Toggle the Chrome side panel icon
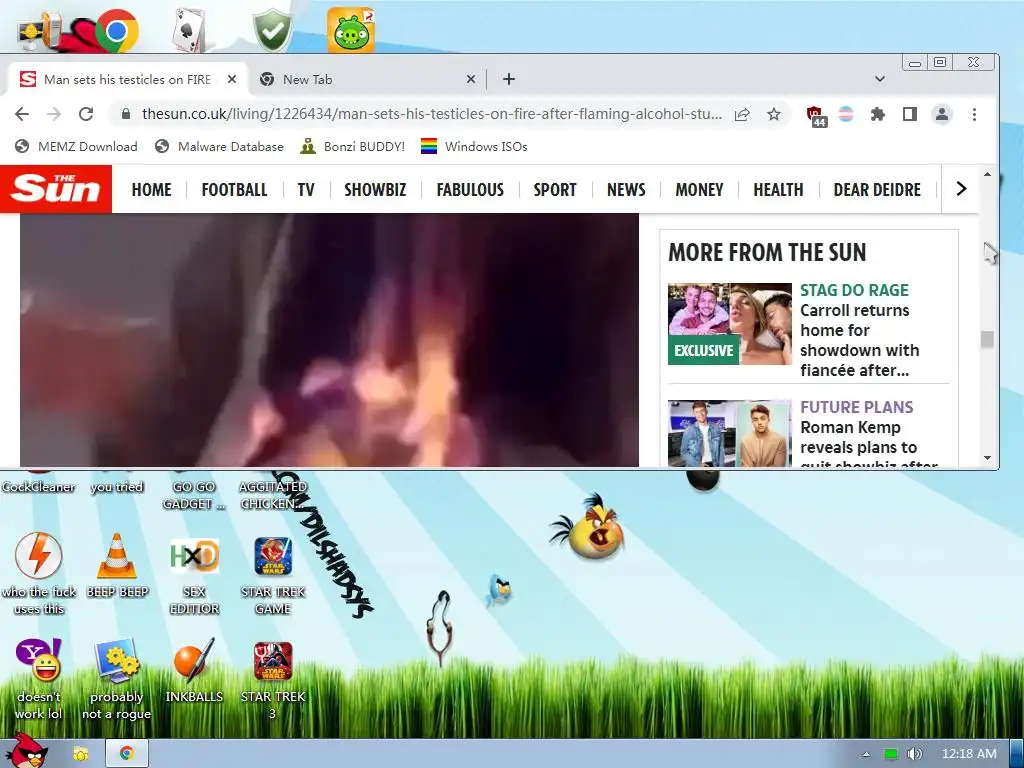 coord(910,114)
